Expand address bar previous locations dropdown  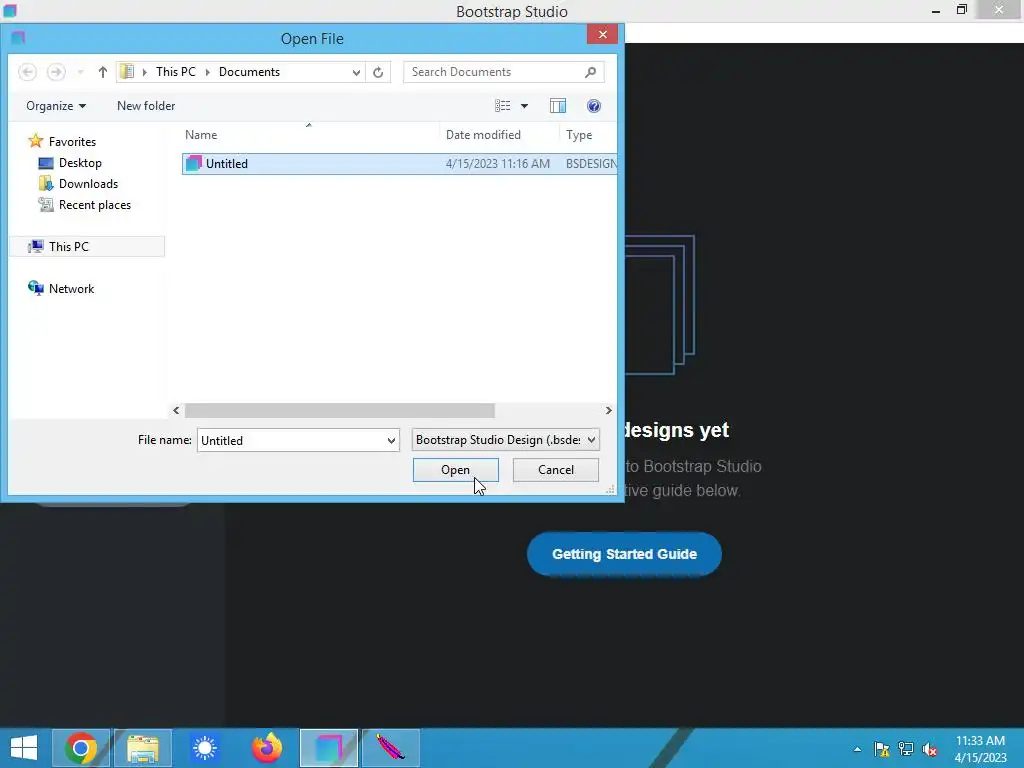(356, 72)
